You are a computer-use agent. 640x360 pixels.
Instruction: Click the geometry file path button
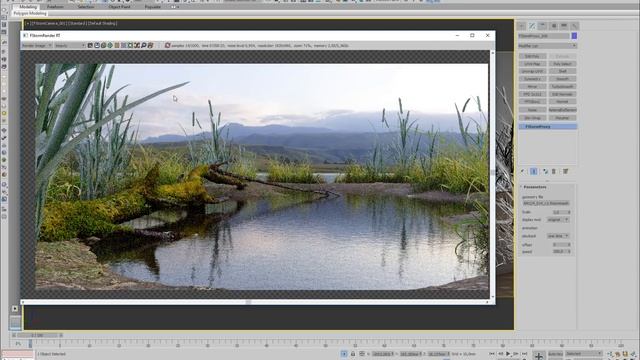point(546,203)
